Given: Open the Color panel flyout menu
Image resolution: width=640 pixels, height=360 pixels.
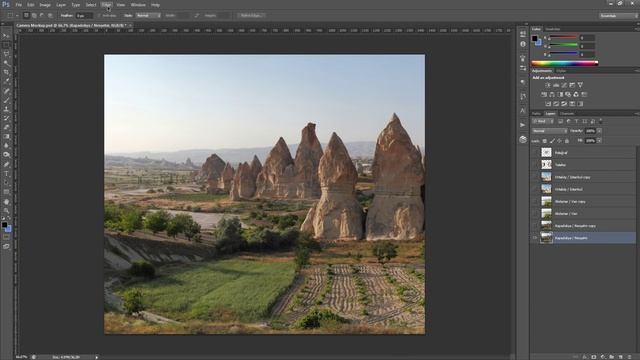Looking at the screenshot, I should (x=637, y=29).
